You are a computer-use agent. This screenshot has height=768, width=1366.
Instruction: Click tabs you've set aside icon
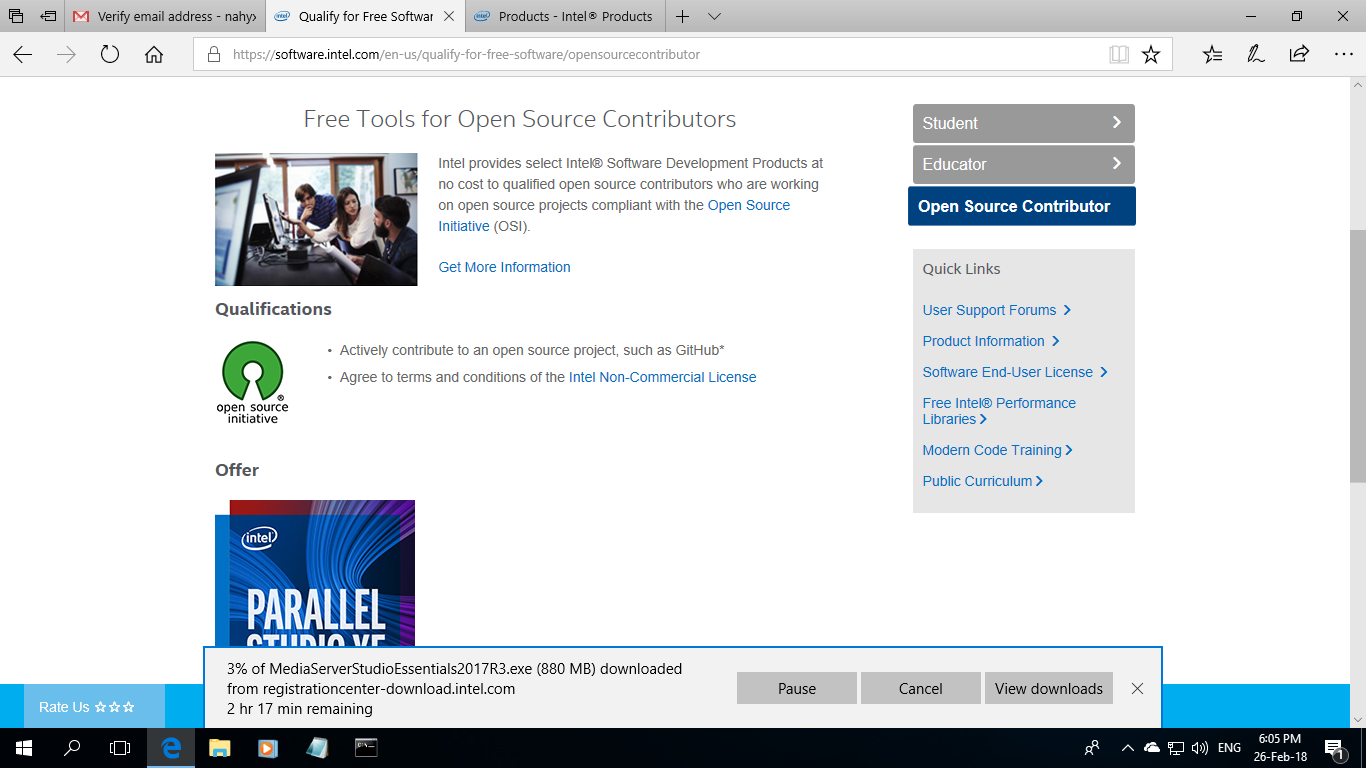[16, 17]
